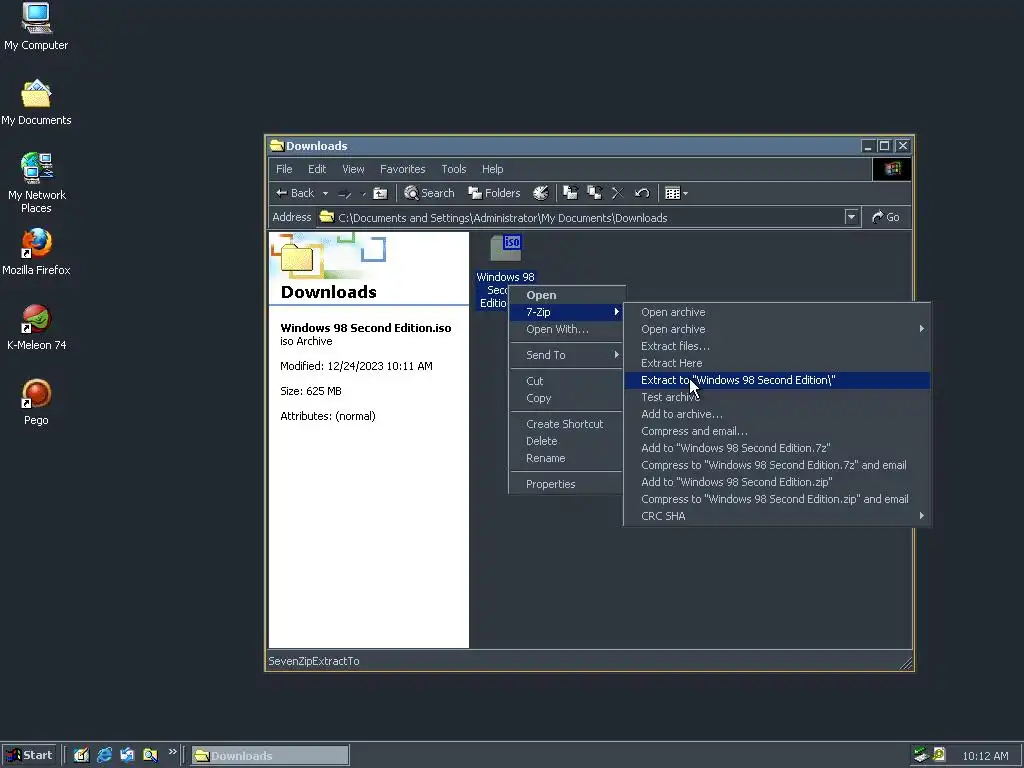Click Show Desktop quick launch icon
Viewport: 1024px width, 768px height.
81,756
